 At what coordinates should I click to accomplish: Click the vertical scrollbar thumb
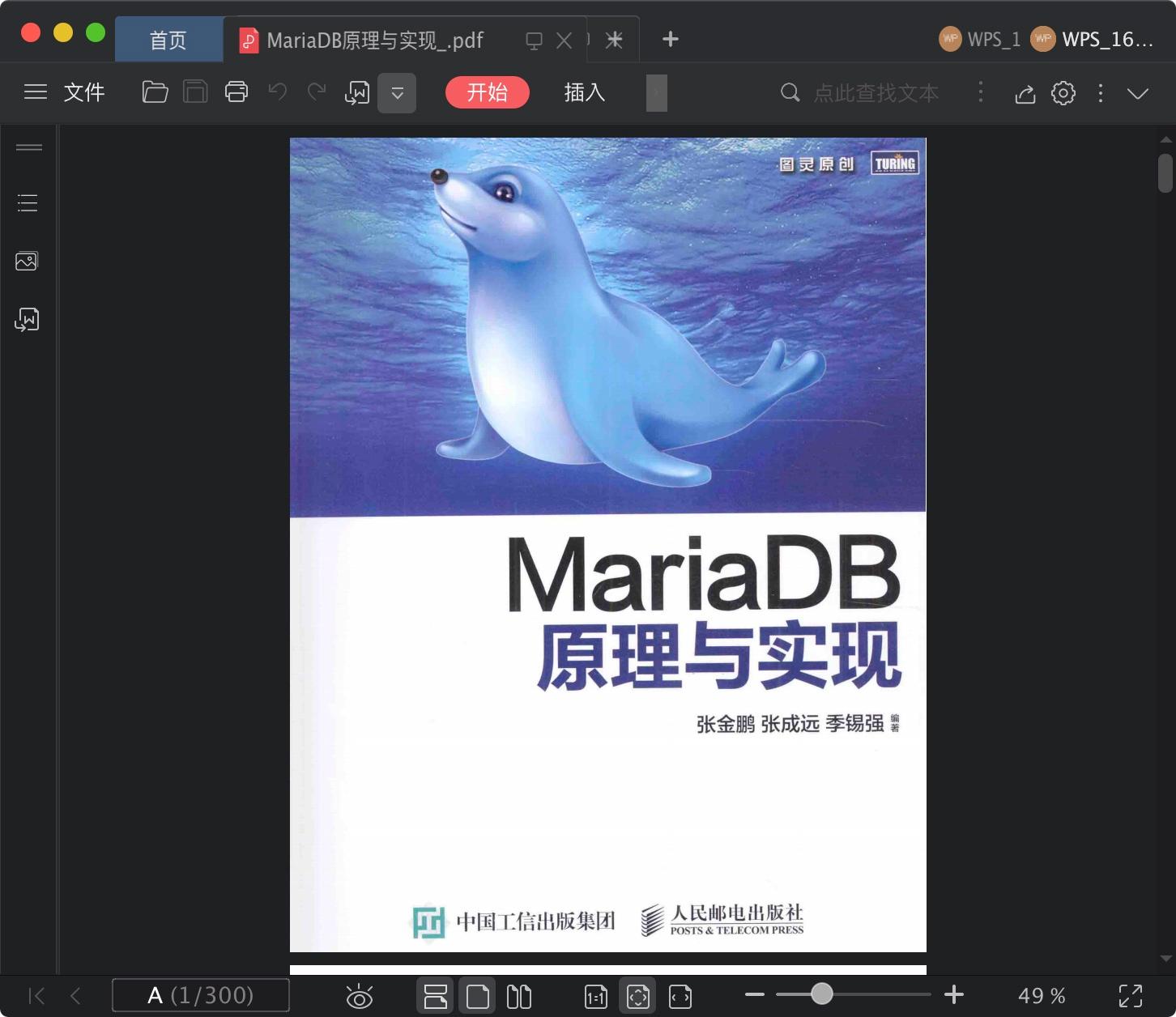coord(1165,173)
